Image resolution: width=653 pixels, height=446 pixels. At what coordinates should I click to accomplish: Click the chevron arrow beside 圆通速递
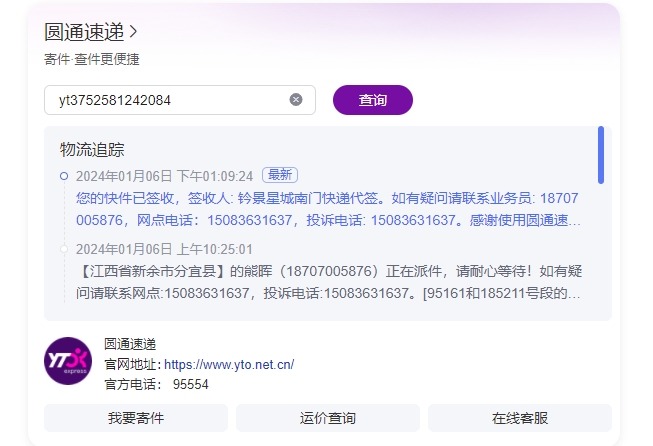(133, 32)
